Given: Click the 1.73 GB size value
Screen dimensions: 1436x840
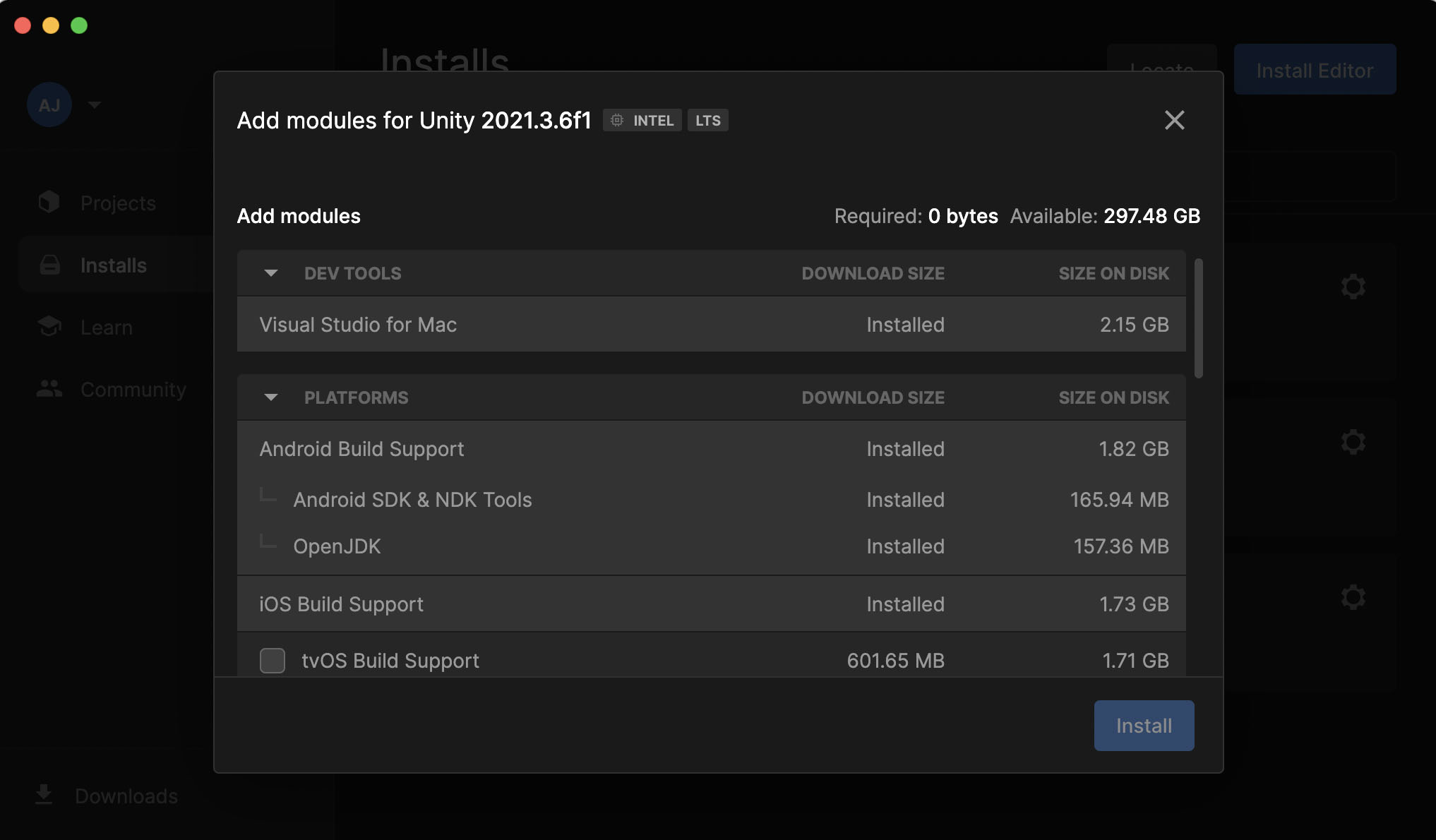Looking at the screenshot, I should [1134, 604].
